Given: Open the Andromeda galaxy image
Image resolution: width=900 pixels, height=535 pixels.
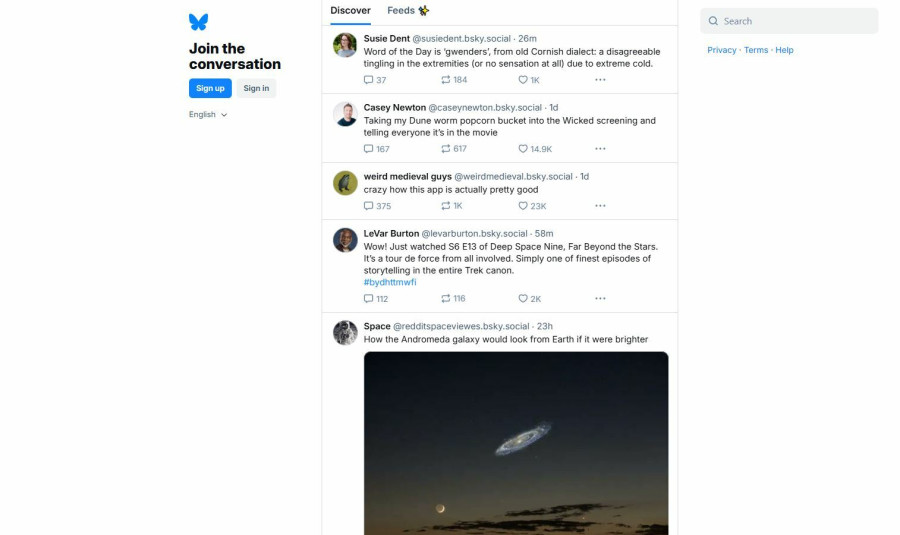Looking at the screenshot, I should point(516,442).
